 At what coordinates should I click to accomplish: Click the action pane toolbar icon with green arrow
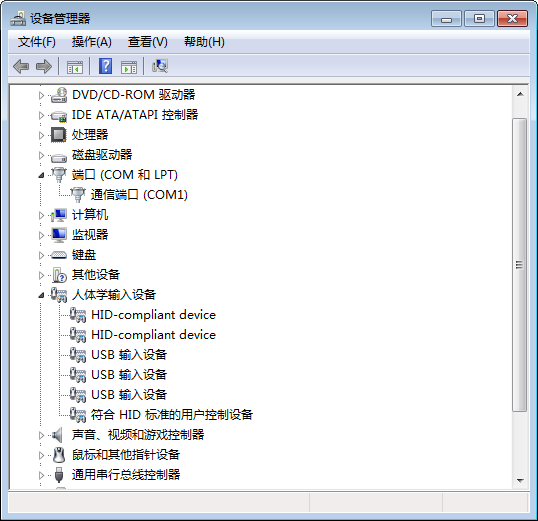click(129, 67)
